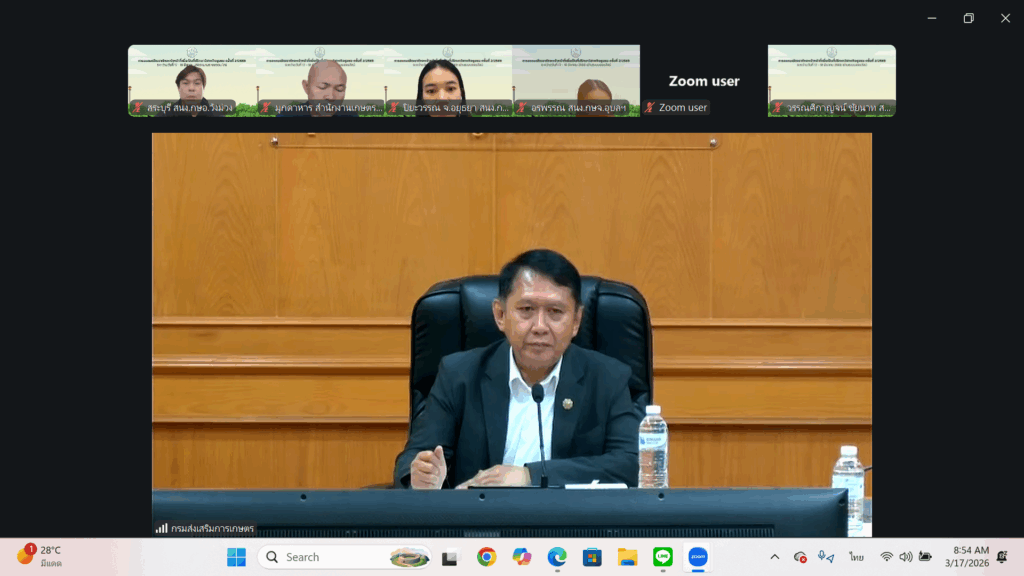The width and height of the screenshot is (1024, 576).
Task: Click the volume speaker tray icon
Action: (x=905, y=557)
